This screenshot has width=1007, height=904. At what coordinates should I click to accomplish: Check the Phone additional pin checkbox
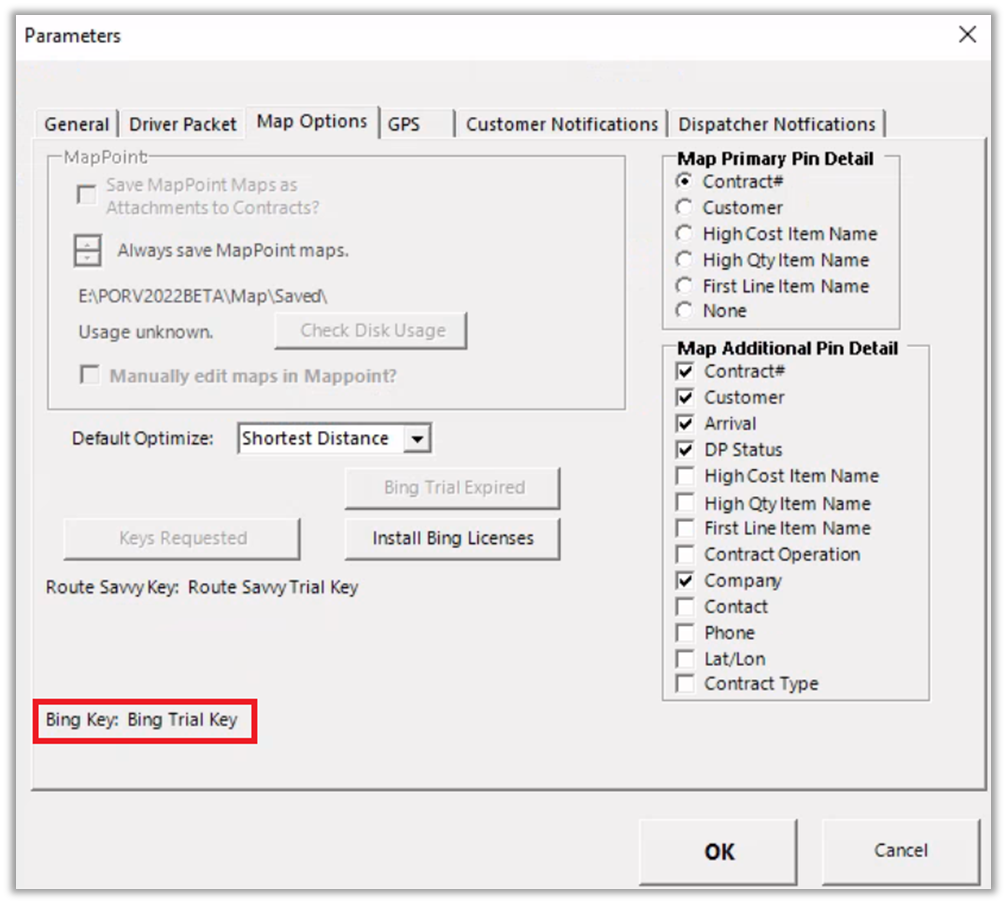pos(685,633)
